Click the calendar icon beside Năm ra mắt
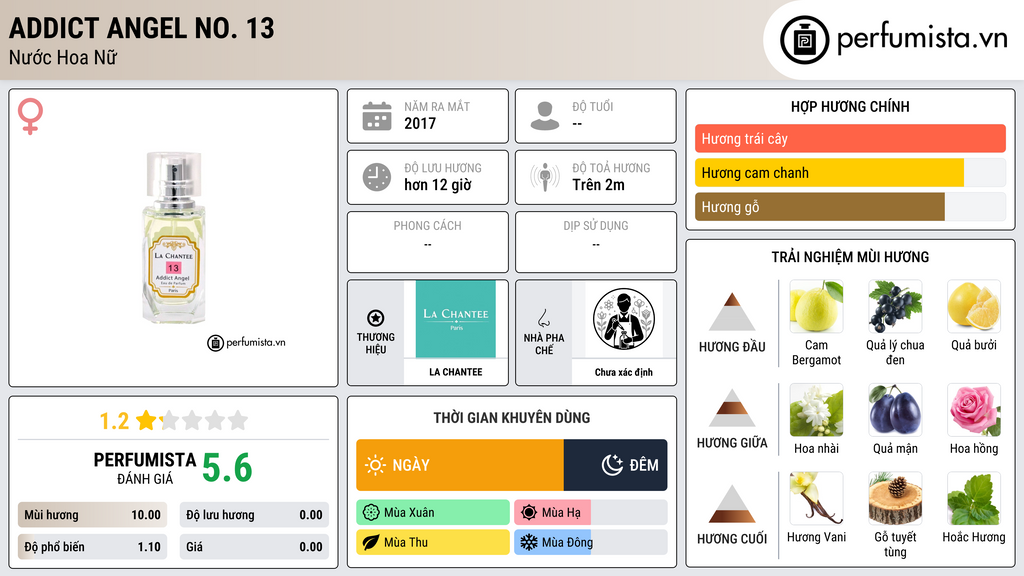 click(377, 116)
